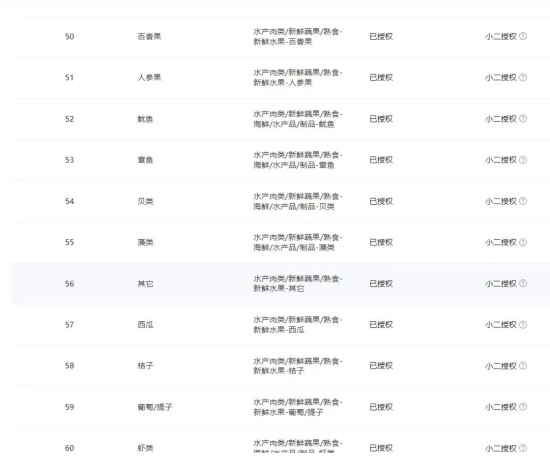Click question-mark icon in row 54 贝类
This screenshot has width=550, height=470.
(523, 201)
